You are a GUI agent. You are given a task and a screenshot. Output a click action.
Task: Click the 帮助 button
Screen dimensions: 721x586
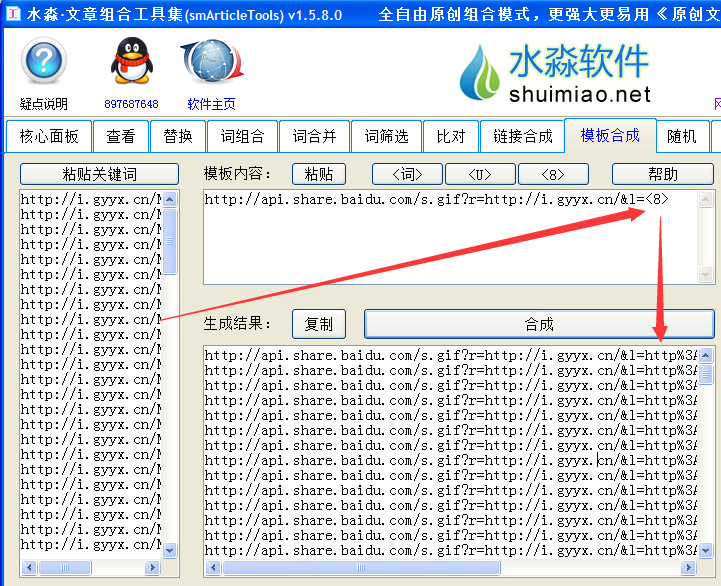pyautogui.click(x=663, y=174)
